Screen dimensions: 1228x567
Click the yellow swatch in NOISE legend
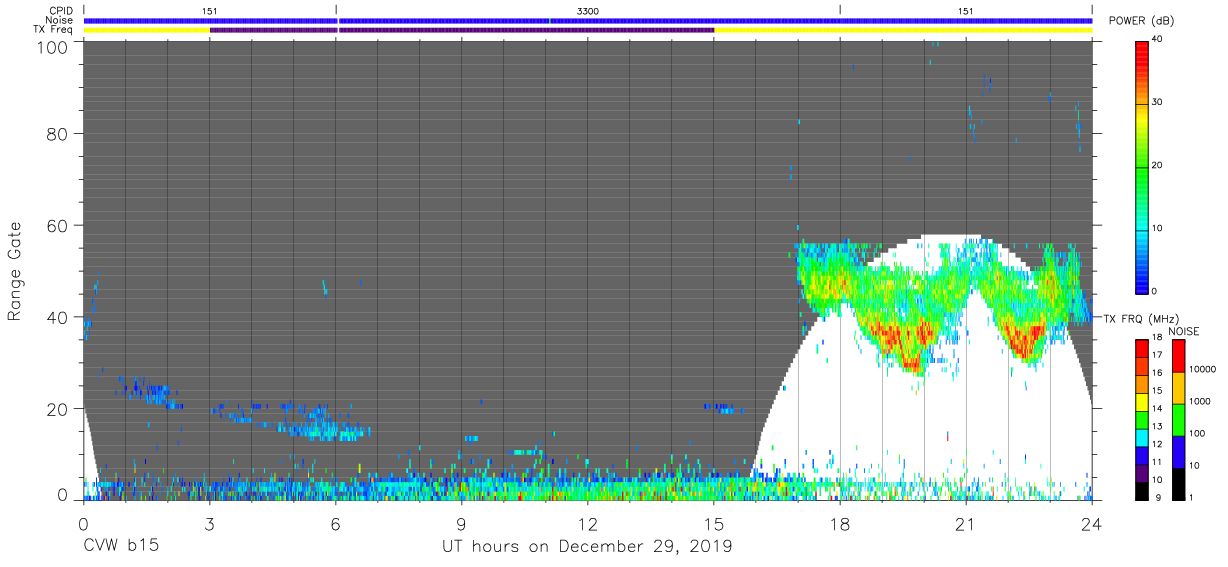click(1178, 387)
